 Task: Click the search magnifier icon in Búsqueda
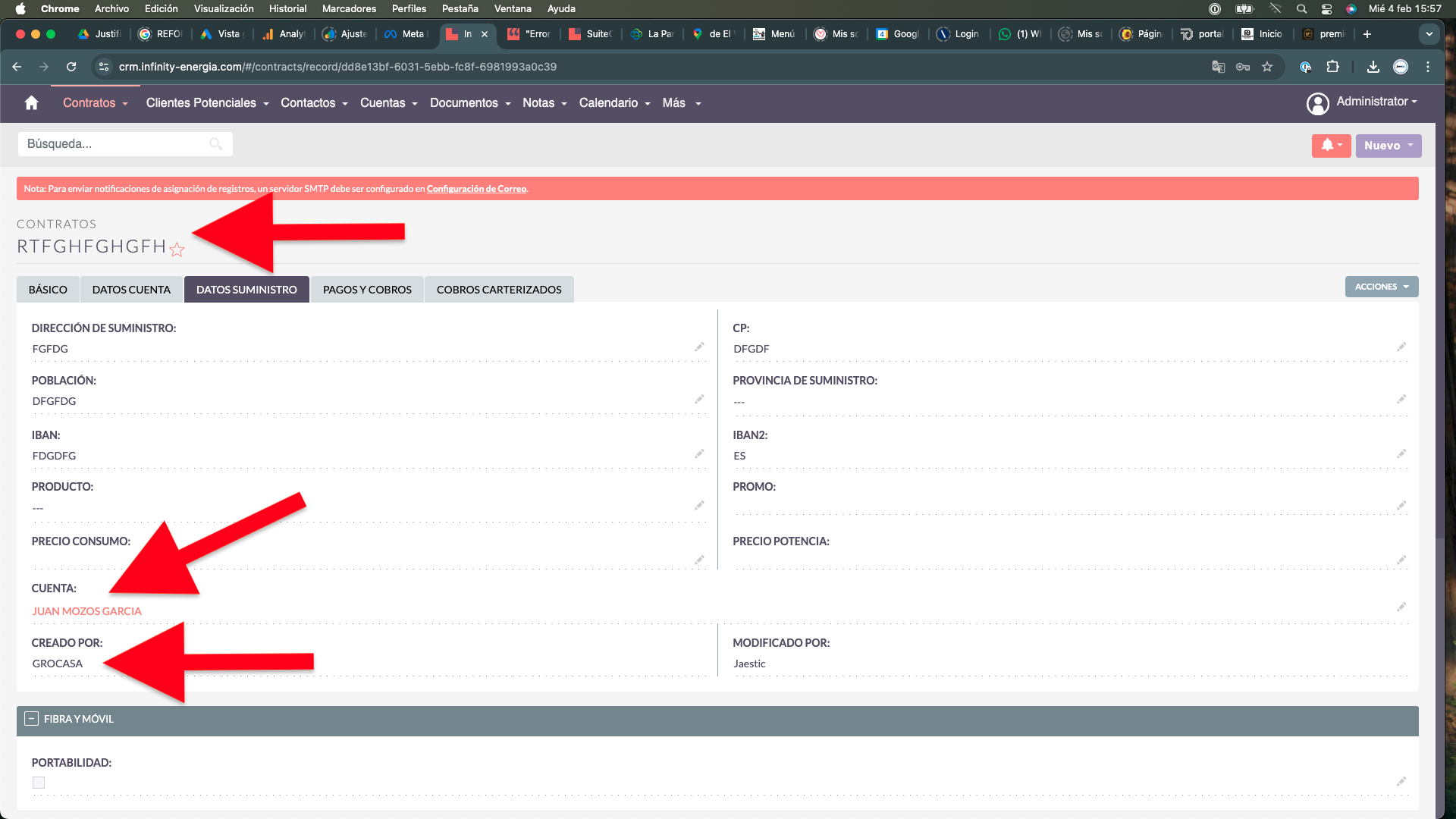216,144
